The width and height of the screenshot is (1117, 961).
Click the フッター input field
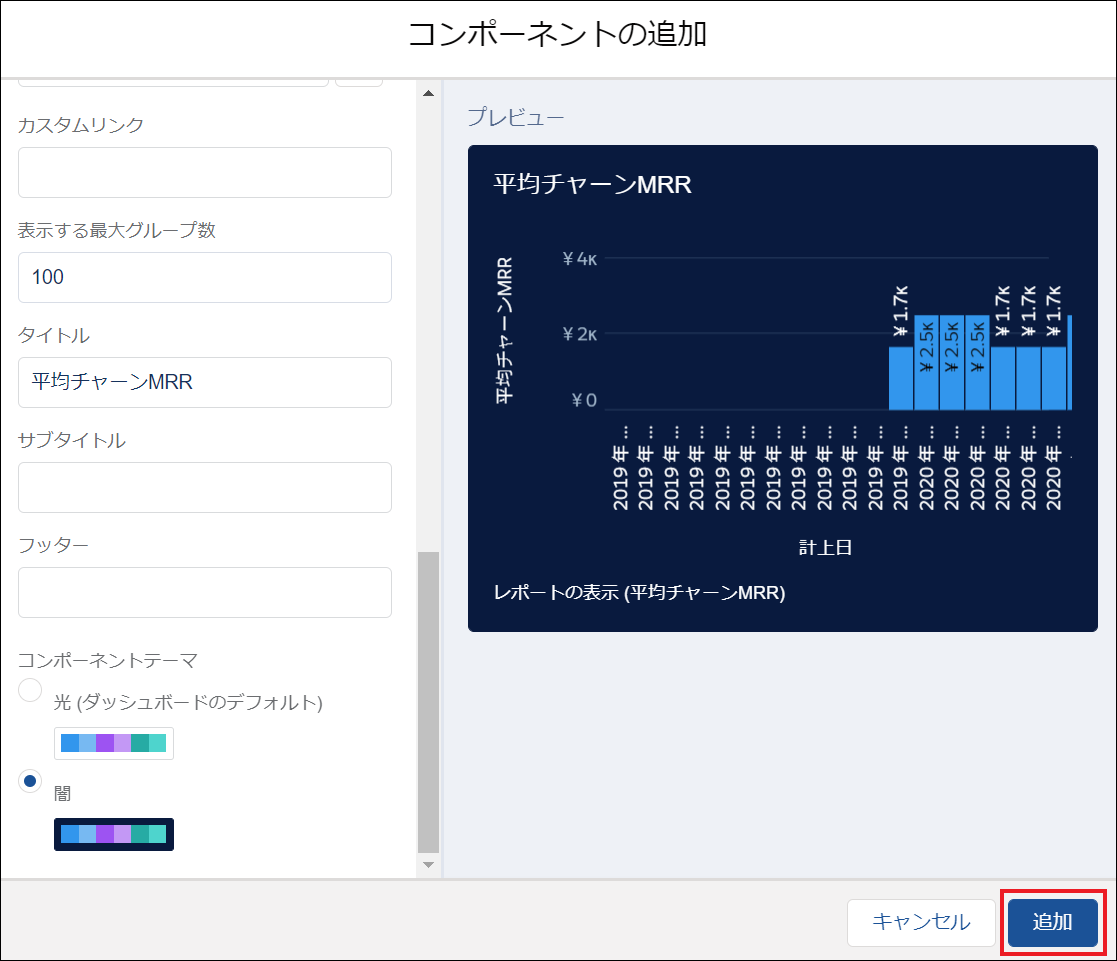point(204,592)
